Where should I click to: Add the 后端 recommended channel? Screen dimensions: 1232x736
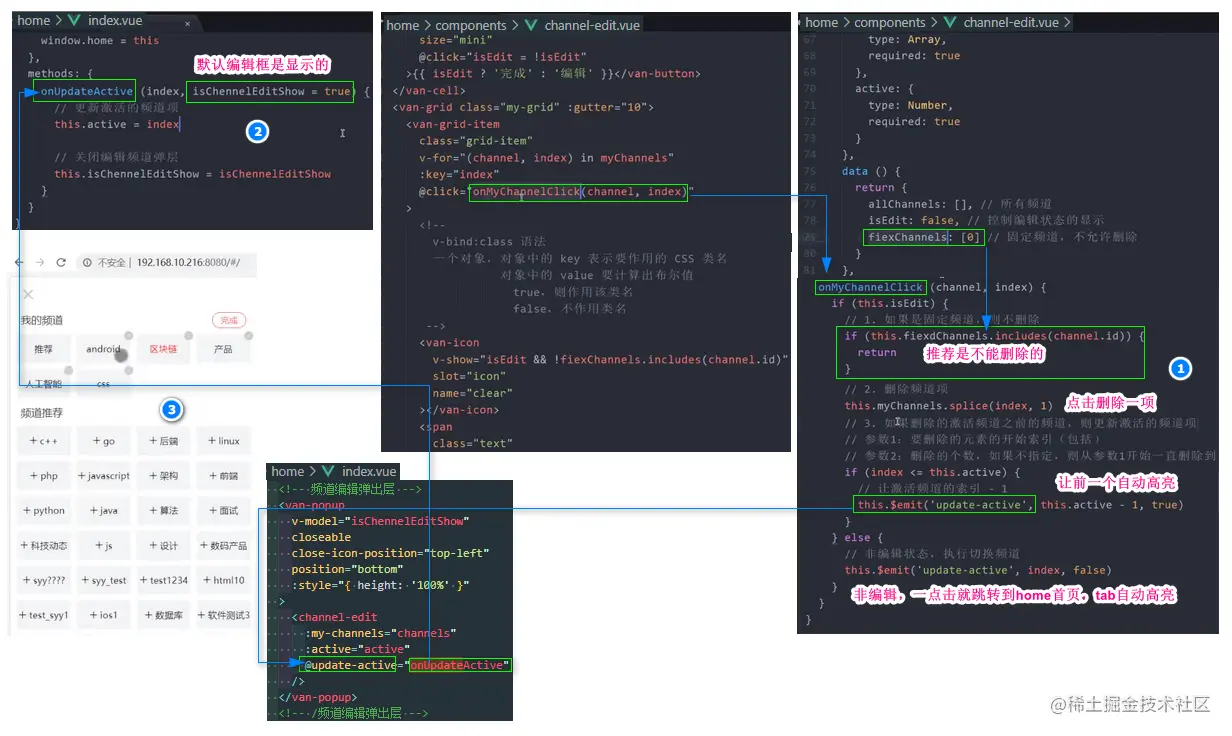[x=163, y=441]
